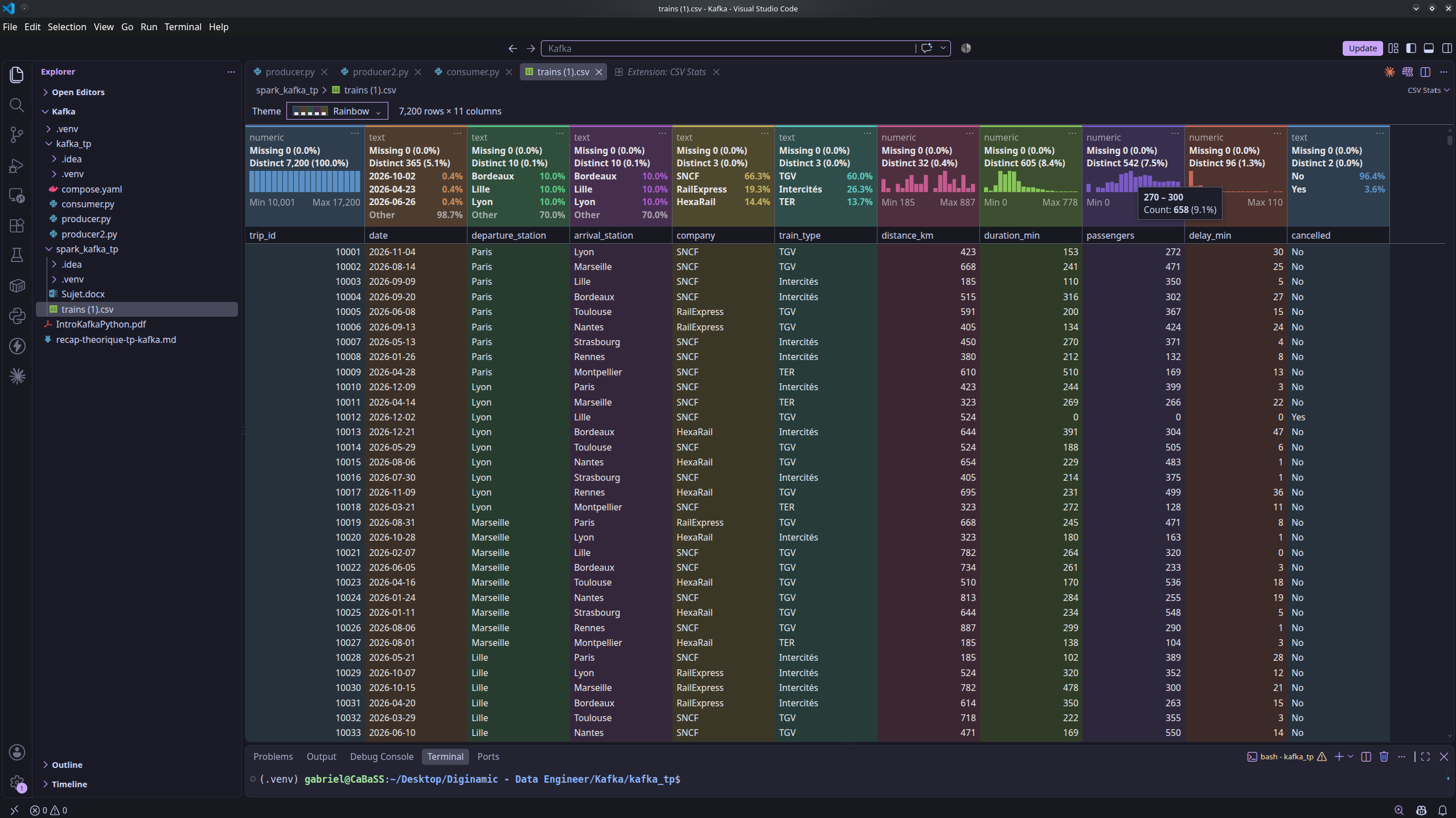Switch to the Debug Console panel tab
The image size is (1456, 818).
(x=382, y=756)
